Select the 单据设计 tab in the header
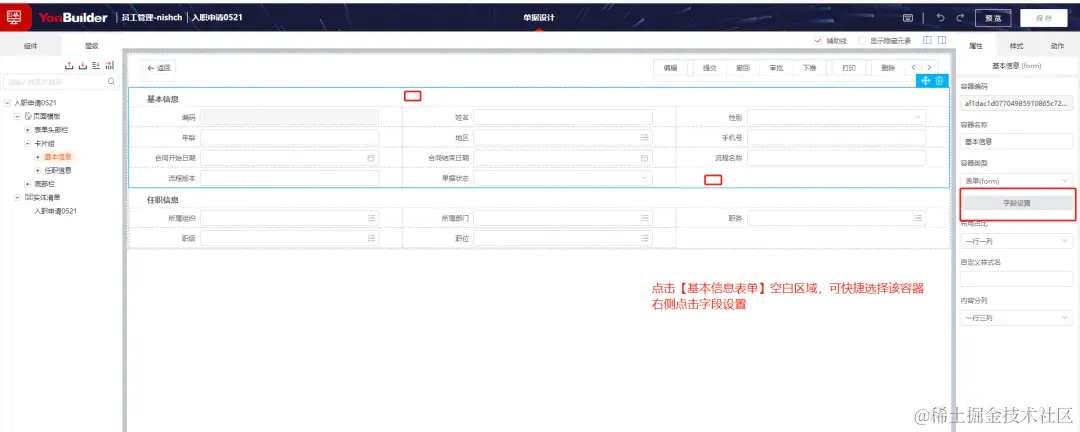1080x432 pixels. pos(538,18)
